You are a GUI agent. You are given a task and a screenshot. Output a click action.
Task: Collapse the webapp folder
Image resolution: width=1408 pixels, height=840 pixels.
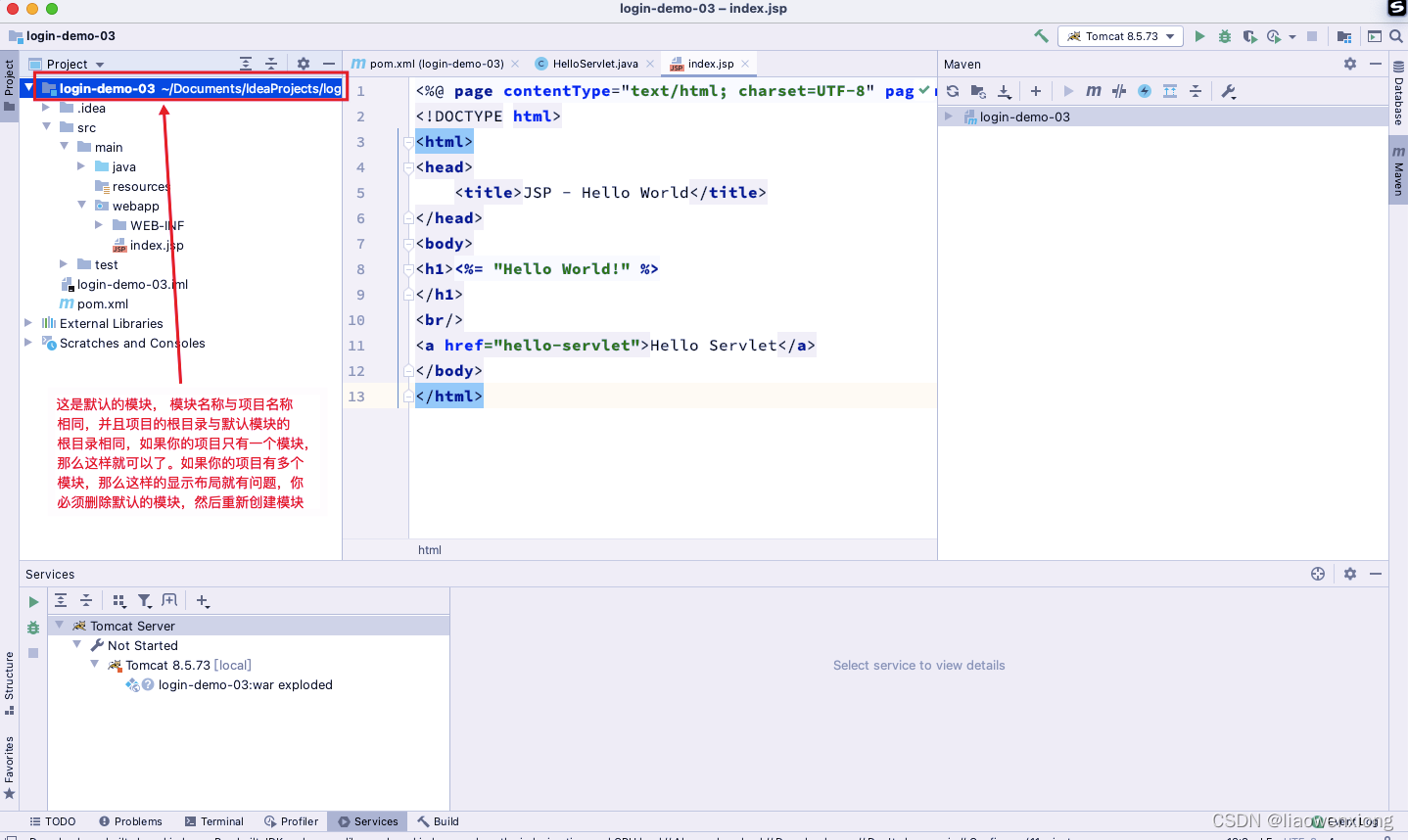click(x=81, y=206)
